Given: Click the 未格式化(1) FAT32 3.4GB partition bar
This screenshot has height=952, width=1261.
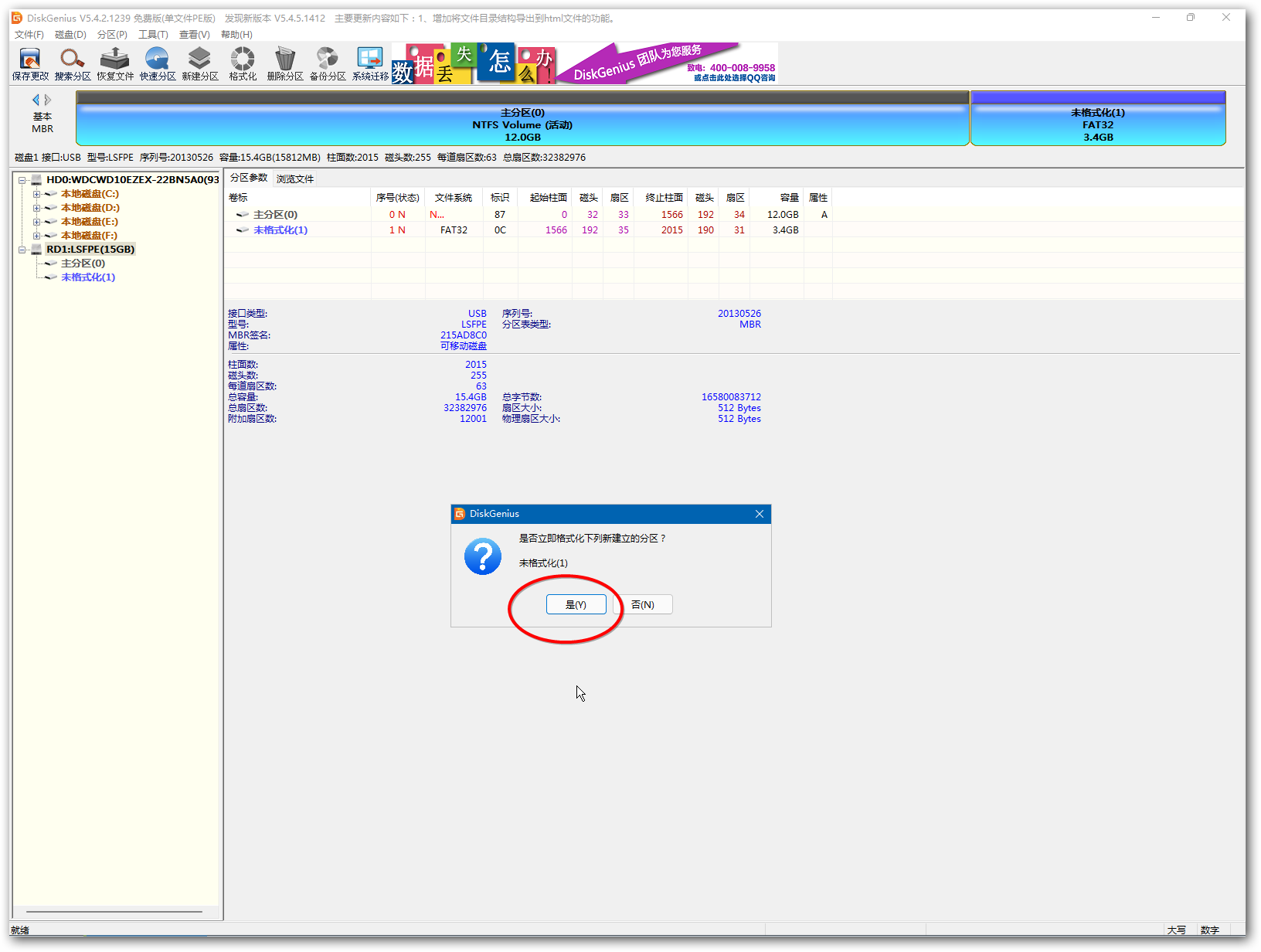Looking at the screenshot, I should coord(1098,118).
